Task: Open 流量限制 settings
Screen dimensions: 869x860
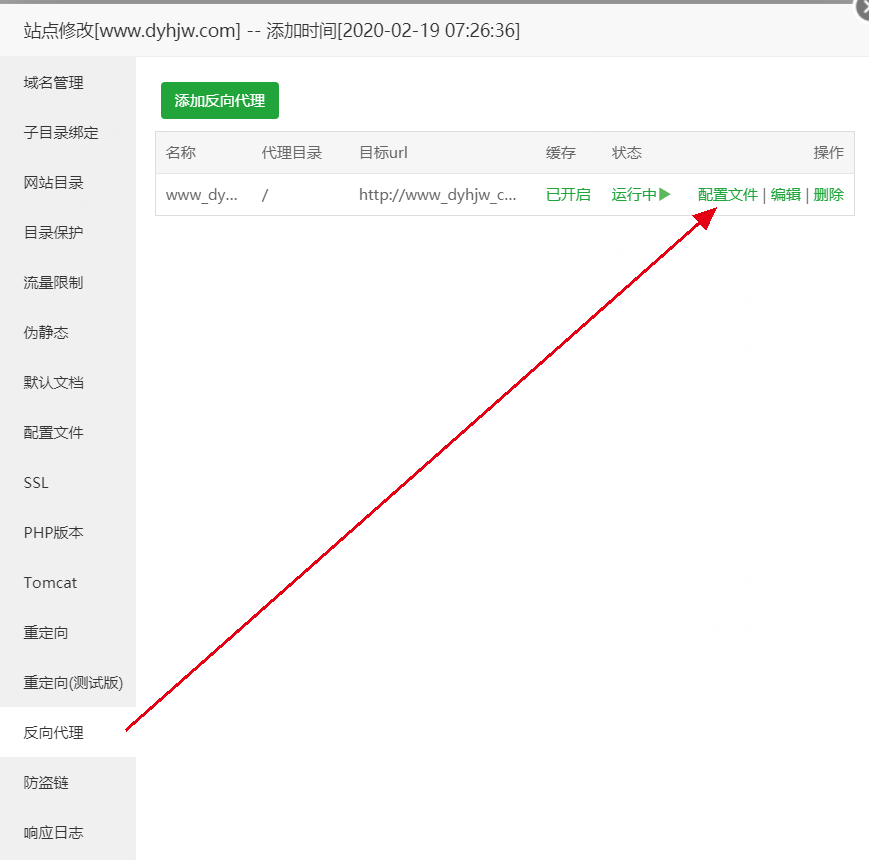Action: (x=53, y=283)
